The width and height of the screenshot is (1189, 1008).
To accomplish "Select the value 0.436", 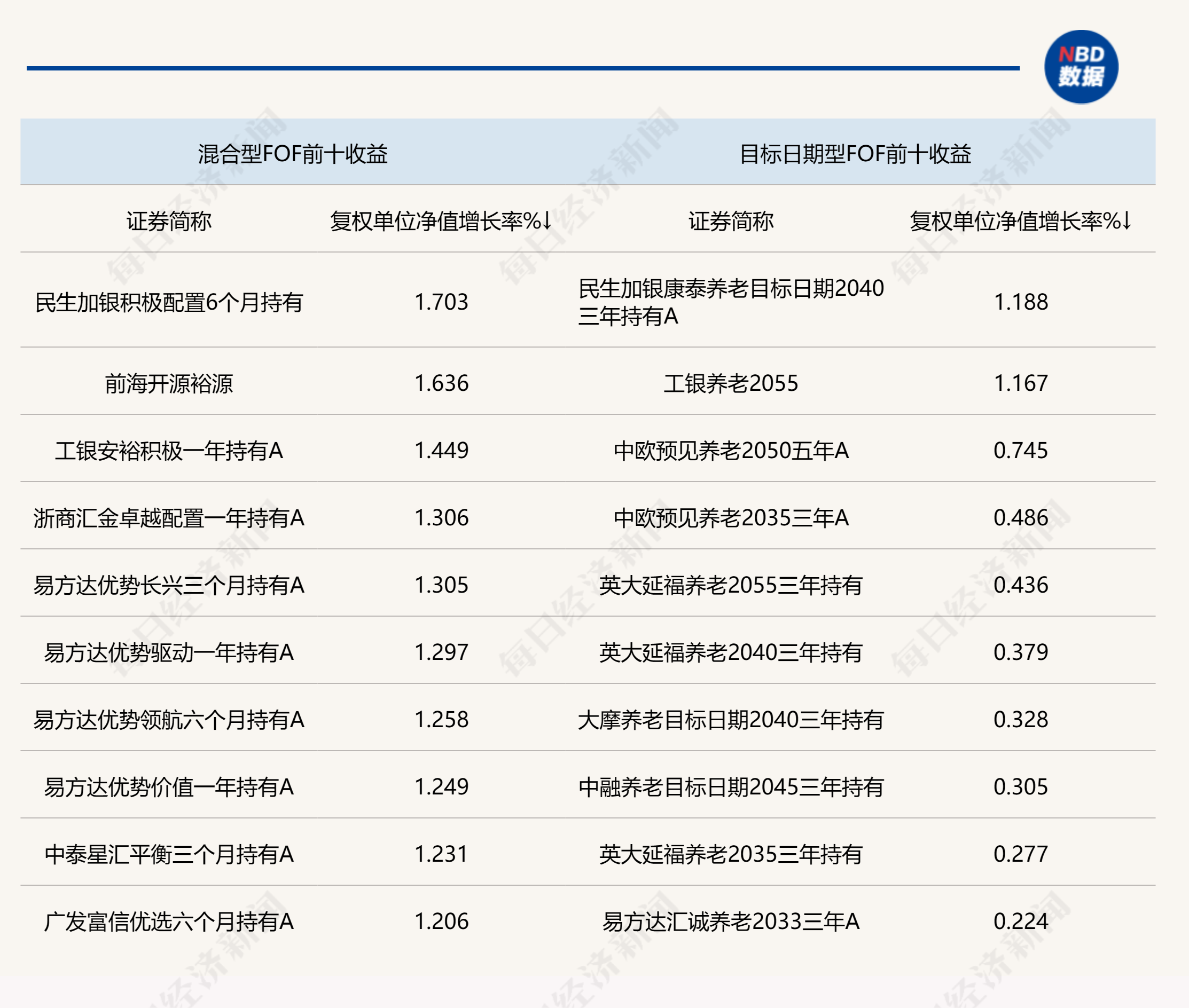I will click(x=1020, y=586).
